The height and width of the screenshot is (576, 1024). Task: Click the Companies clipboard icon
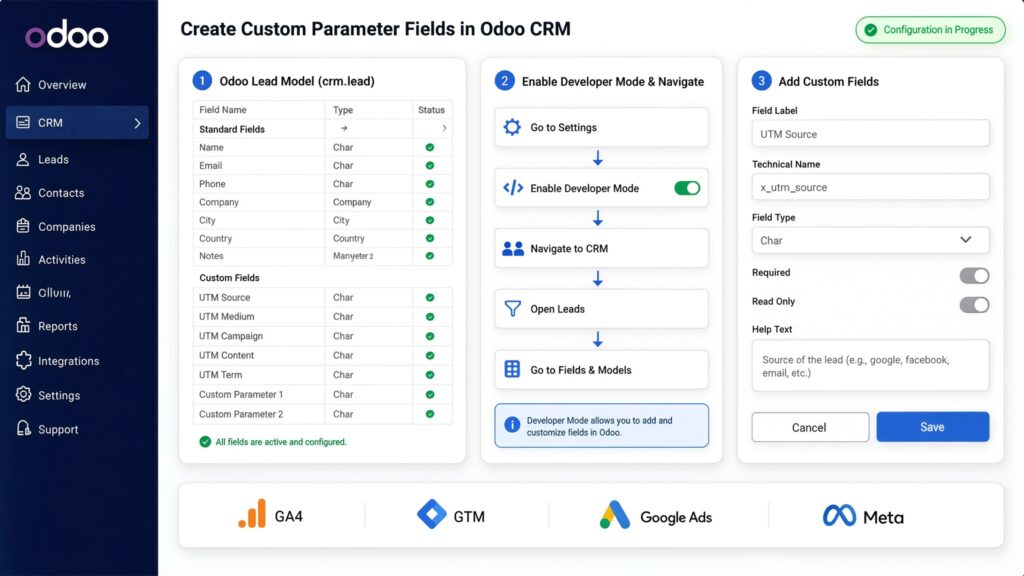[23, 226]
